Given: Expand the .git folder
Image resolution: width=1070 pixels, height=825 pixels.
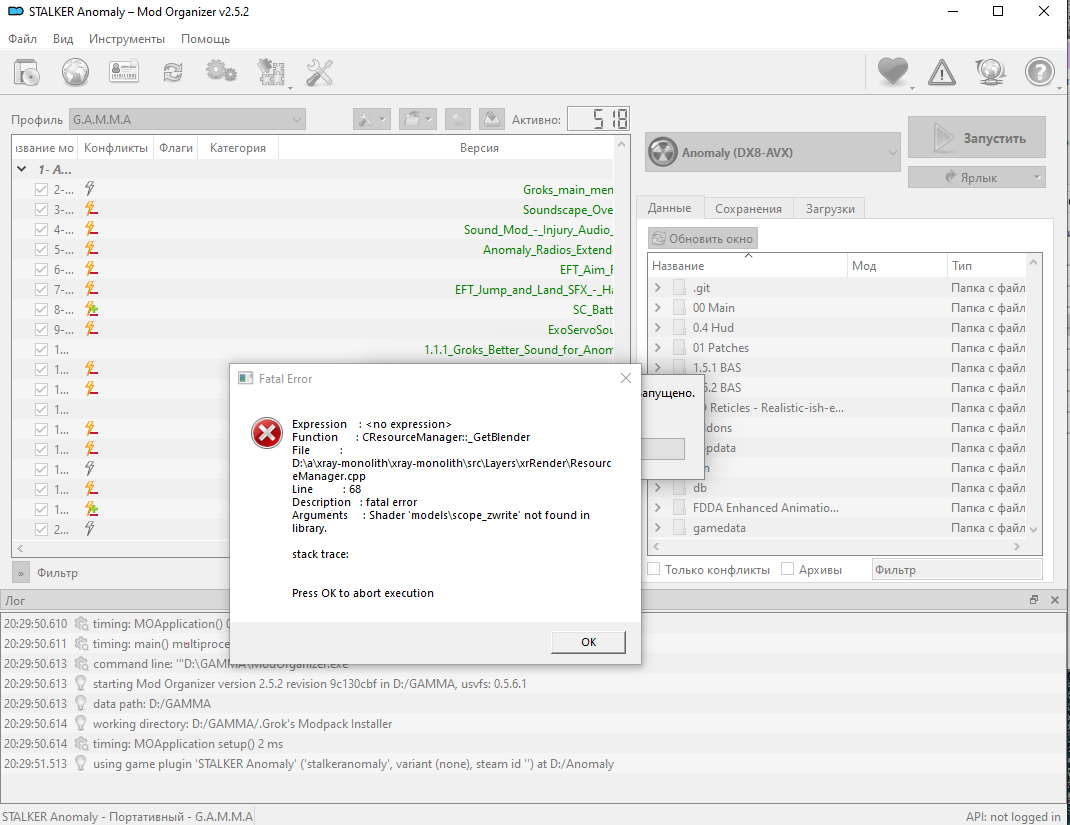Looking at the screenshot, I should (x=657, y=288).
